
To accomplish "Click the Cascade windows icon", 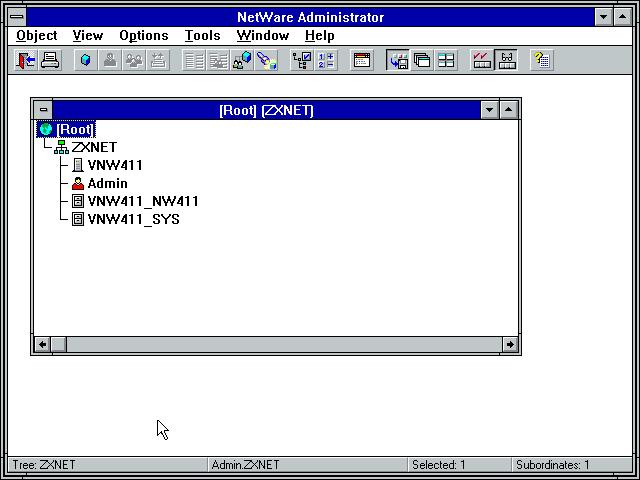I will pos(422,60).
